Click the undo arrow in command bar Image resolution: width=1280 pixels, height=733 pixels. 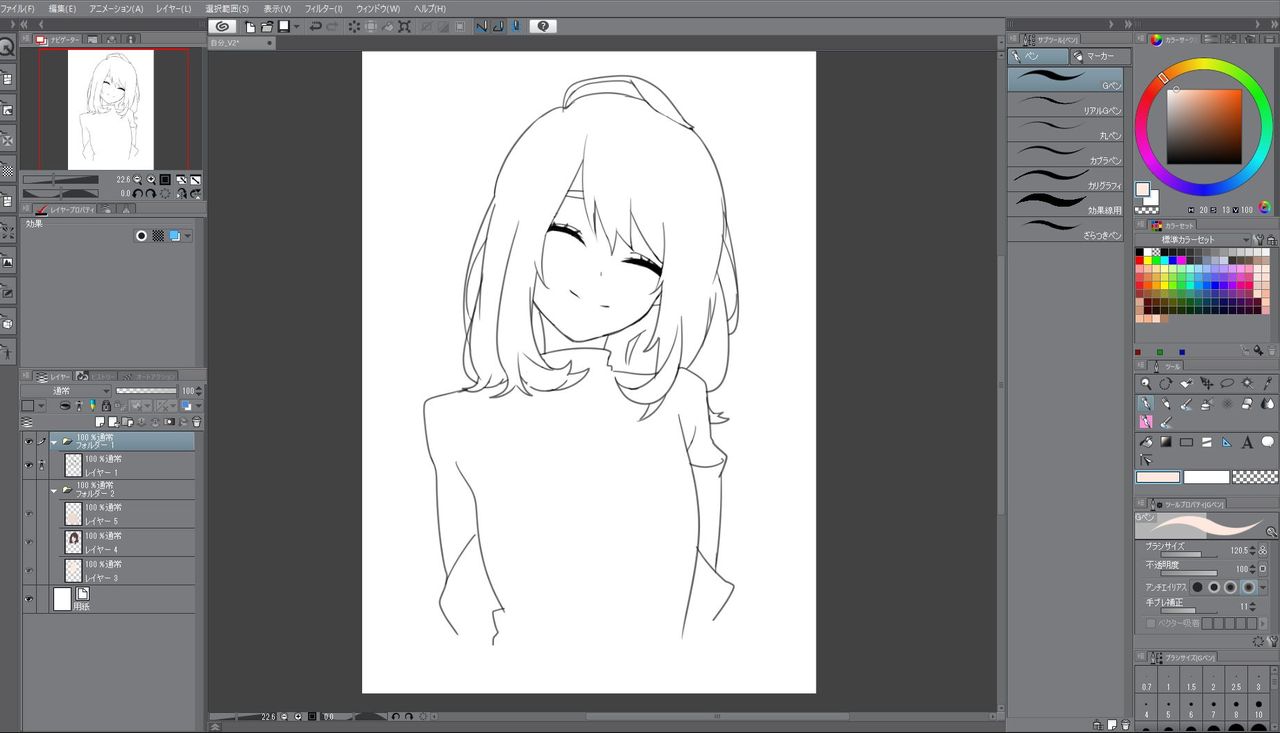pos(315,26)
